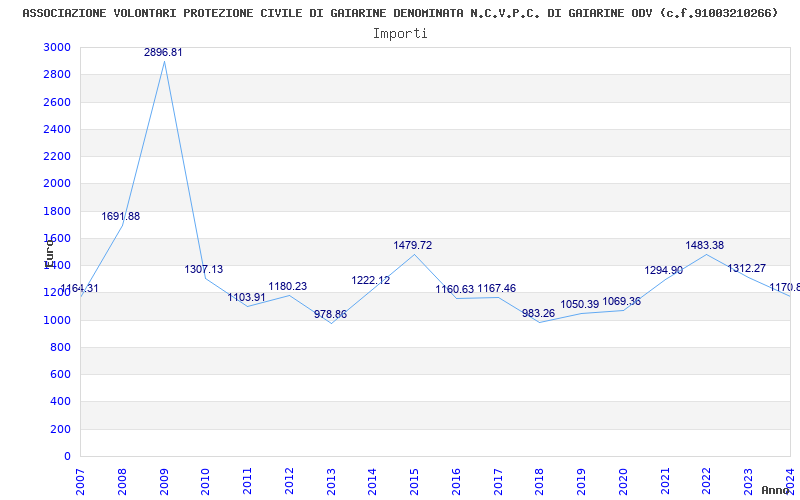Viewport: 800px width, 500px height.
Task: Click the 2896.81 peak data label
Action: (163, 53)
